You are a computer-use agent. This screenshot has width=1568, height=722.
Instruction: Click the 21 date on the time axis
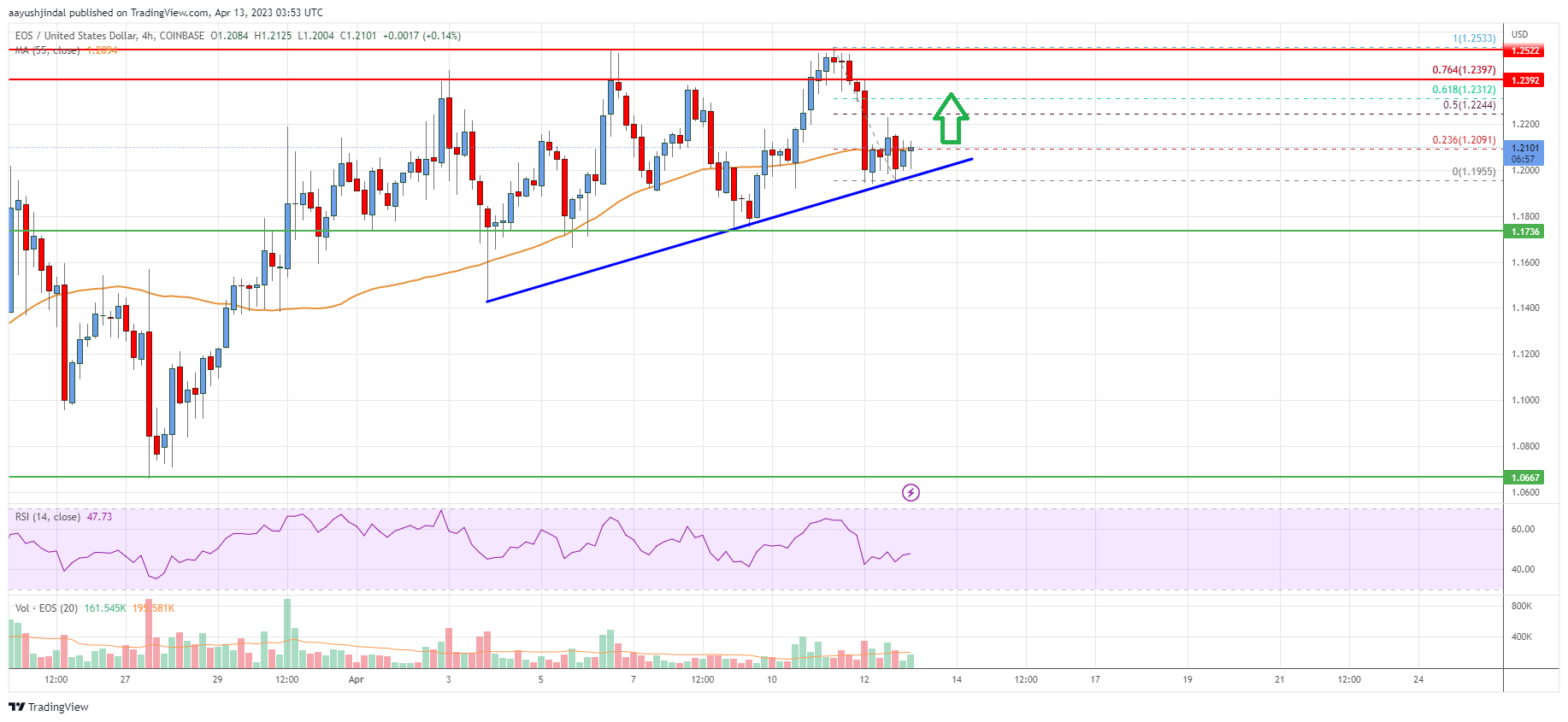[x=1280, y=680]
